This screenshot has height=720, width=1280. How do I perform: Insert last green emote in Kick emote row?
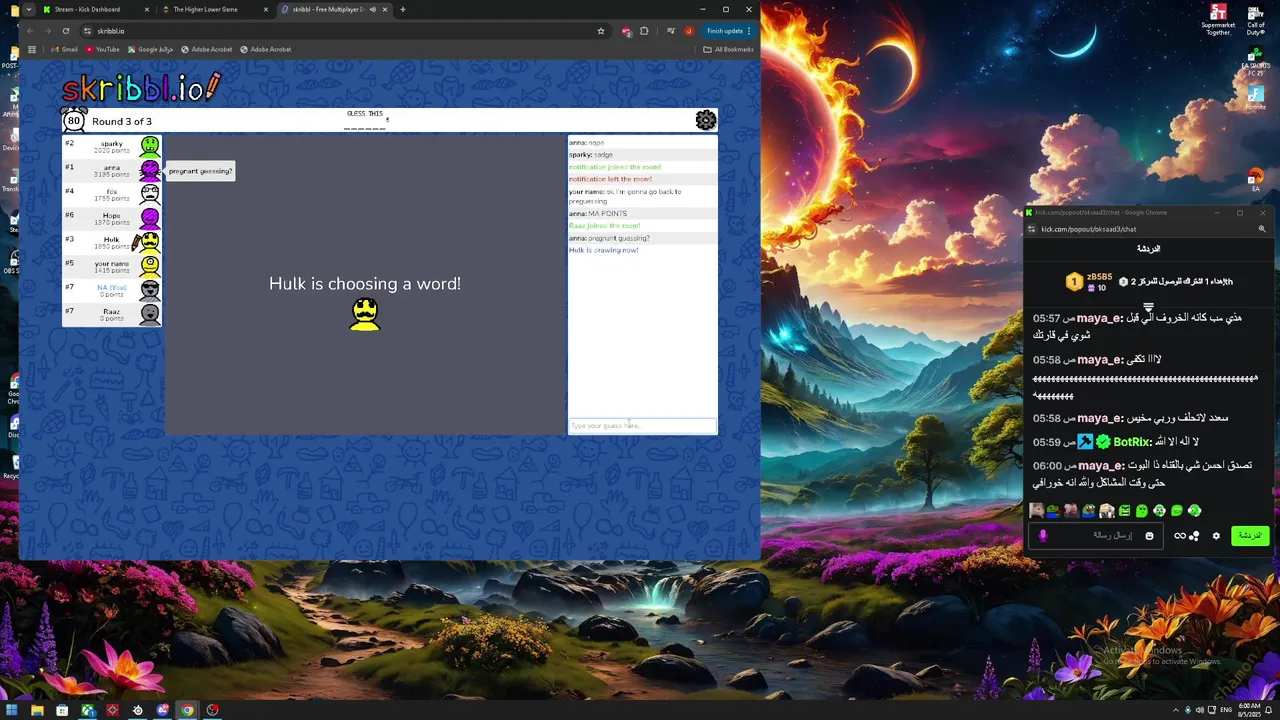pos(1194,511)
